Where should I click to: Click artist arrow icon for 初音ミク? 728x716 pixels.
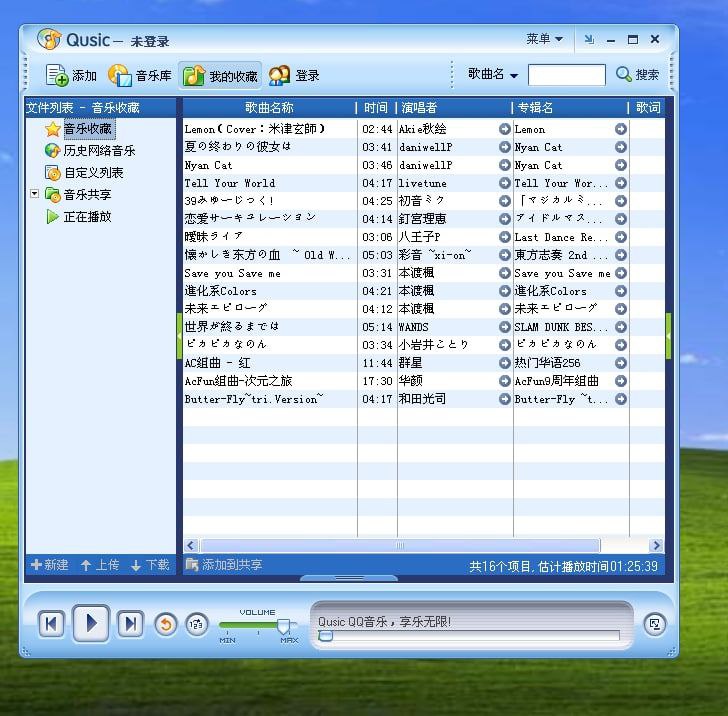point(505,201)
